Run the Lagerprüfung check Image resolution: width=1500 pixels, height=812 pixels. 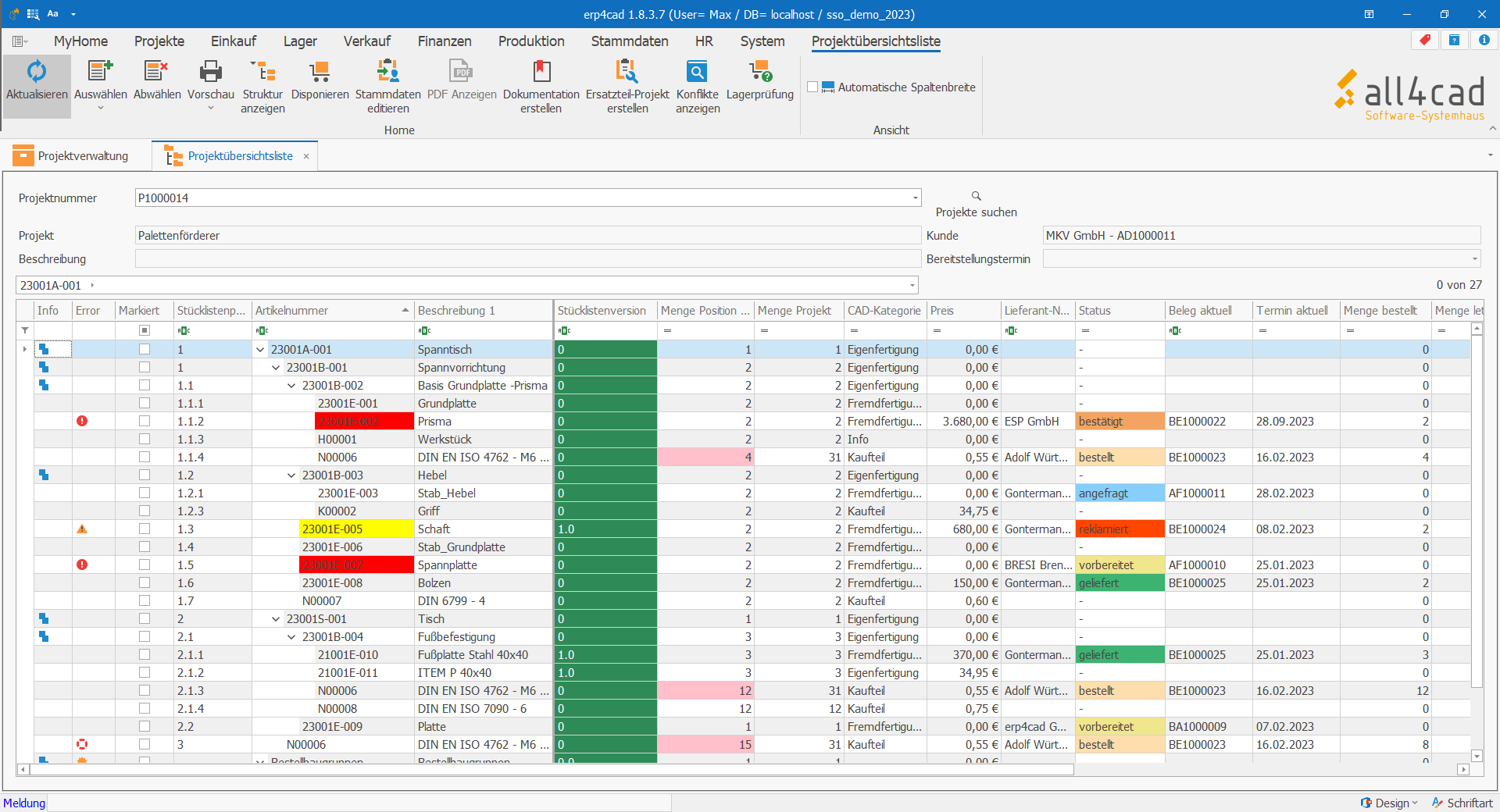click(x=760, y=72)
